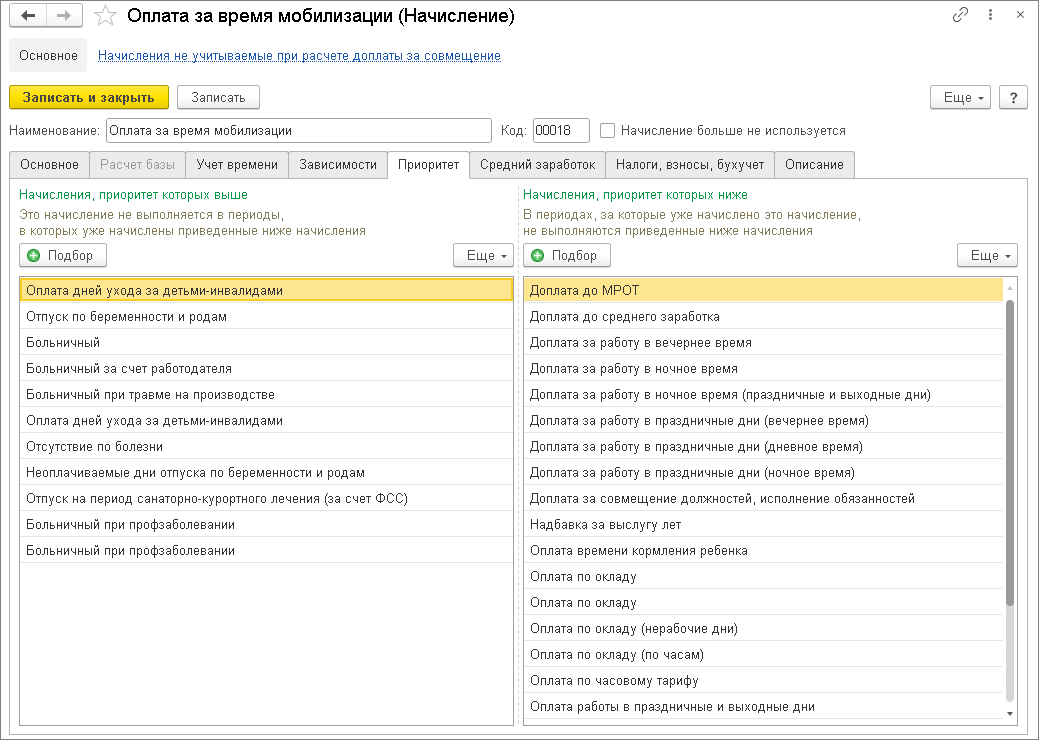Viewport: 1039px width, 740px height.
Task: Close the form with the X icon
Action: (1020, 15)
